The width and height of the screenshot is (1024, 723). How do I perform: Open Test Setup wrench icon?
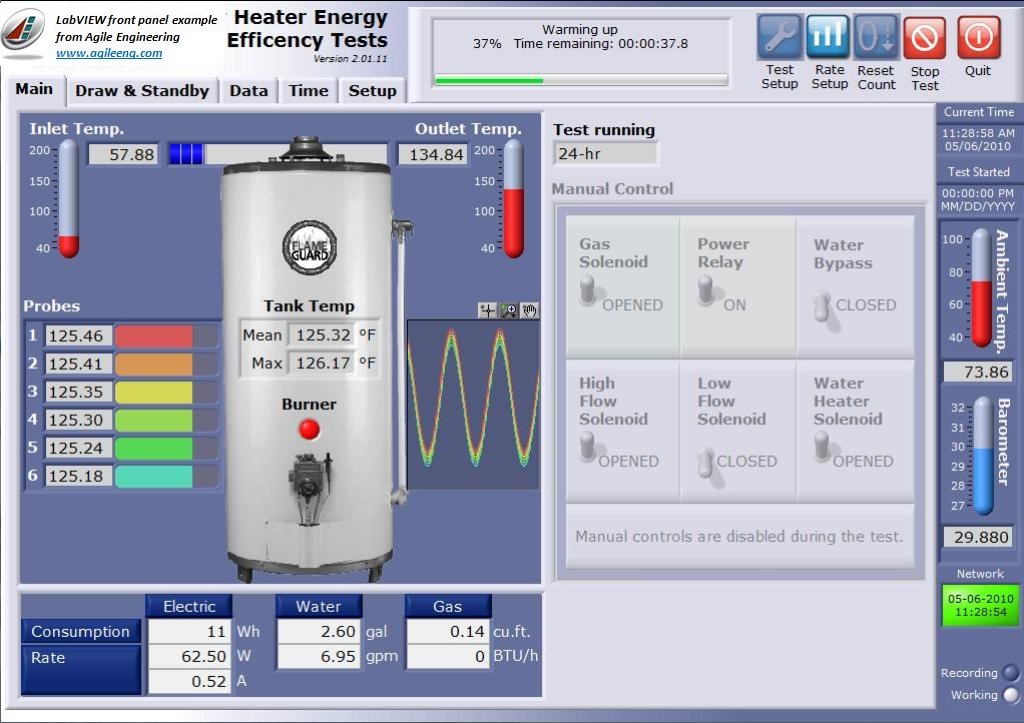779,38
